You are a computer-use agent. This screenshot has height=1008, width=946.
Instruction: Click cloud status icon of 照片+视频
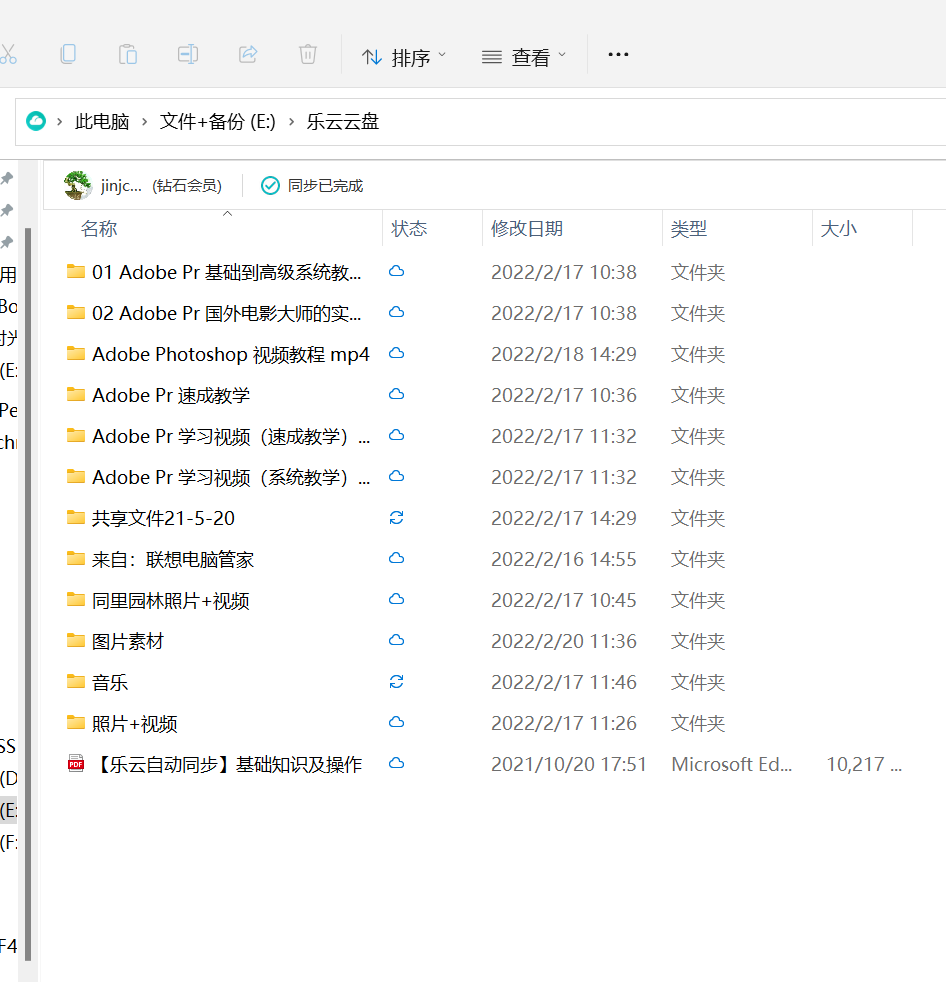click(397, 722)
